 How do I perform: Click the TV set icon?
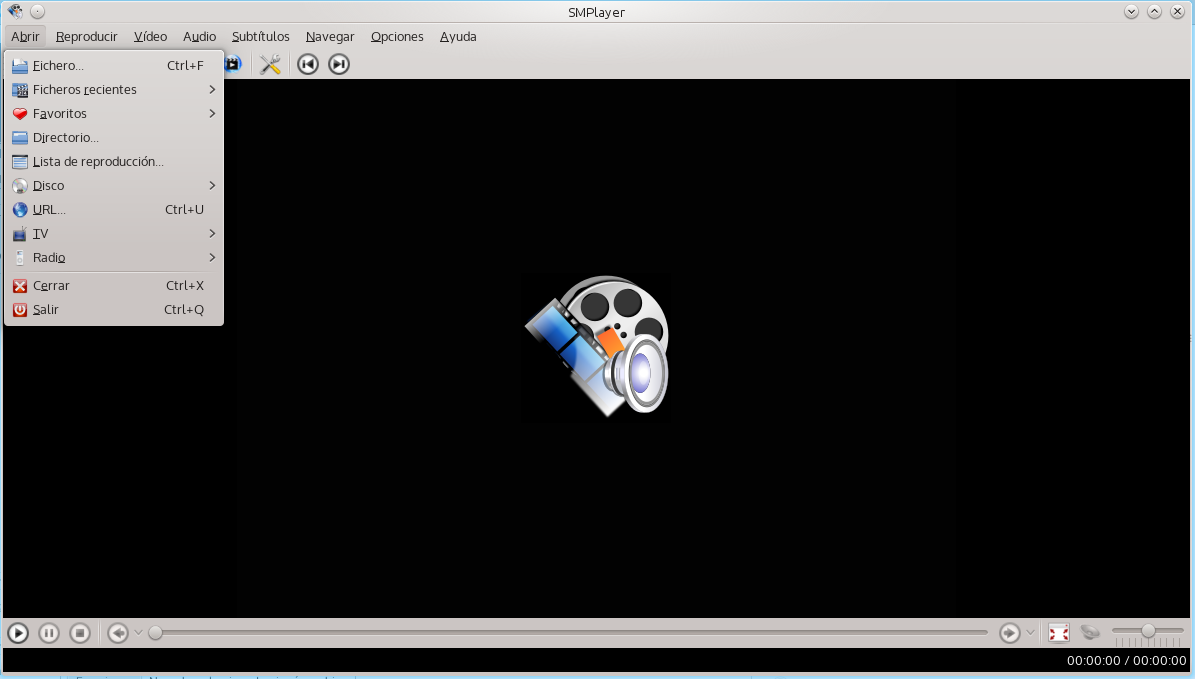20,234
